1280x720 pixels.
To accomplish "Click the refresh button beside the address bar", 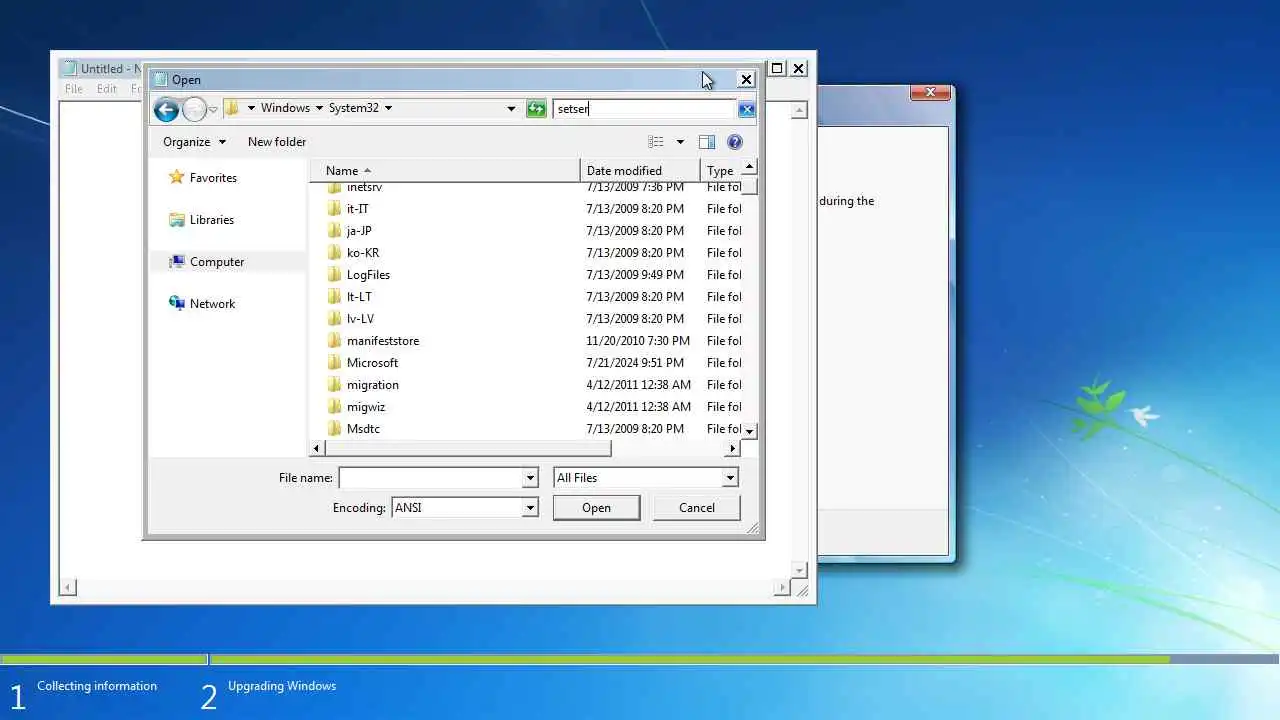I will pos(536,108).
